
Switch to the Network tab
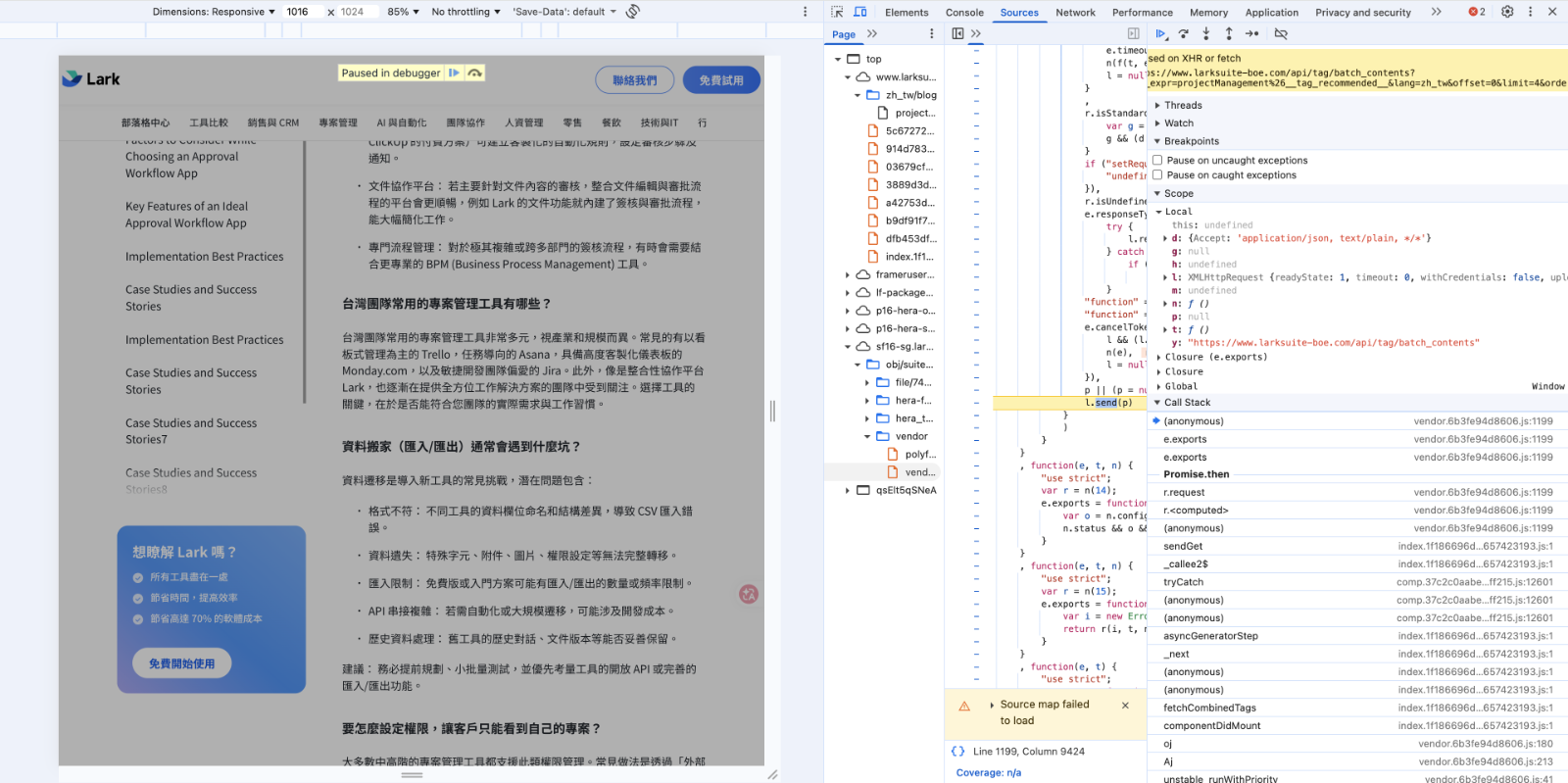tap(1075, 13)
